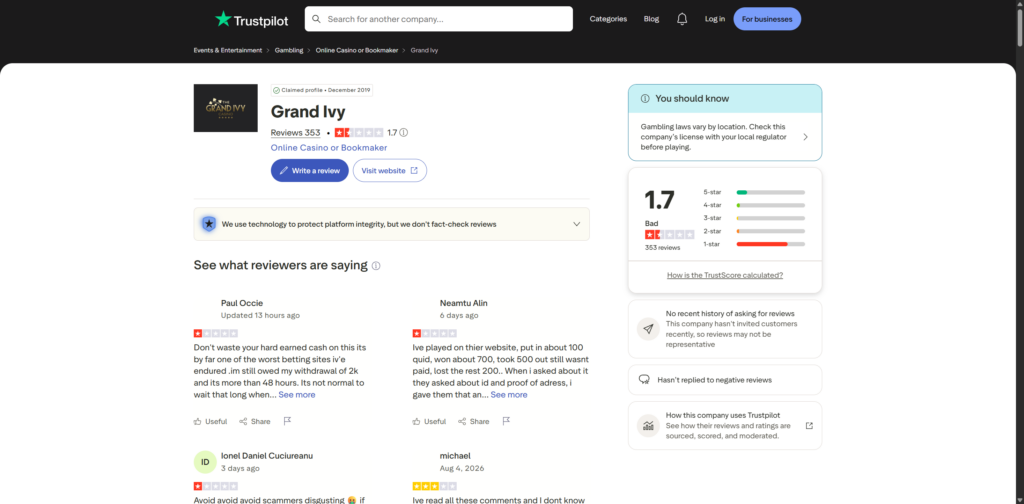Click the reviewer name Neamtu Alin
This screenshot has height=504, width=1024.
coord(464,303)
